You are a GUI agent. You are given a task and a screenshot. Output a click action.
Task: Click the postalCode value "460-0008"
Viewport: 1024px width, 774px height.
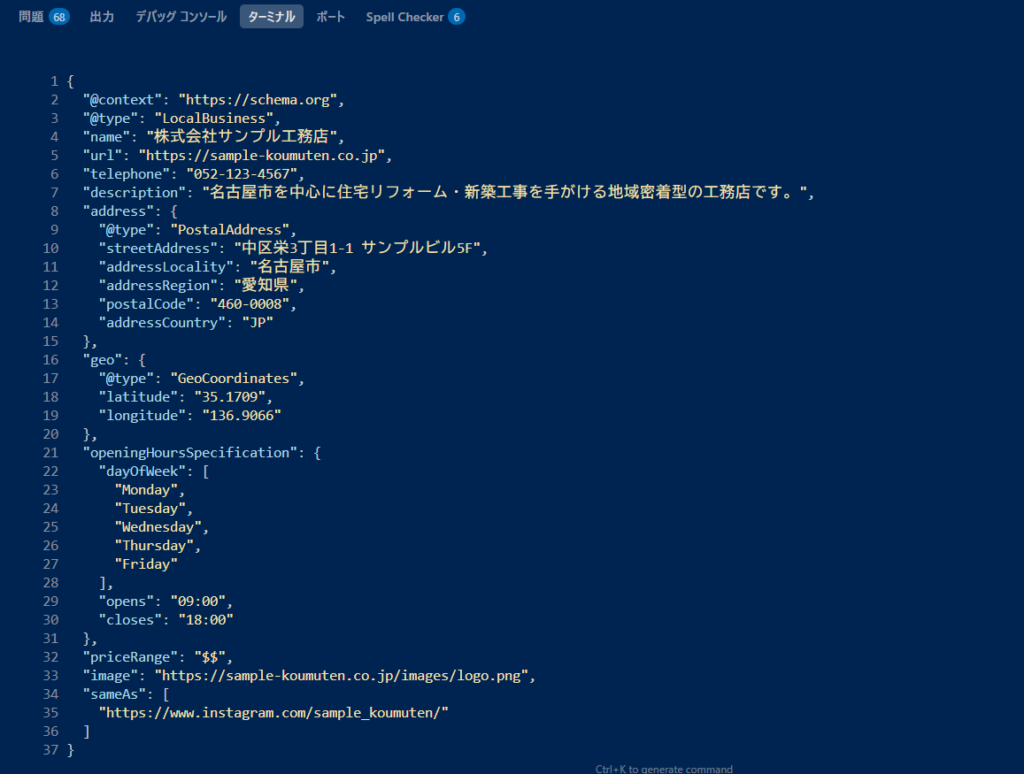click(x=240, y=304)
